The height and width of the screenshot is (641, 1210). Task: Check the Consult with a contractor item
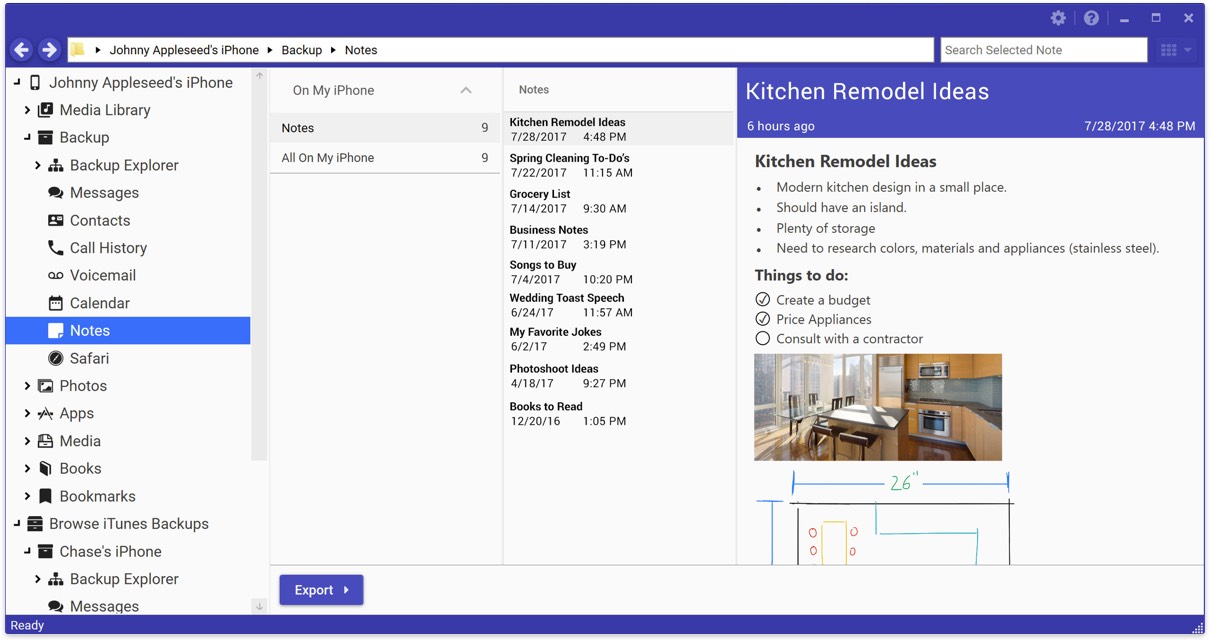click(x=763, y=339)
